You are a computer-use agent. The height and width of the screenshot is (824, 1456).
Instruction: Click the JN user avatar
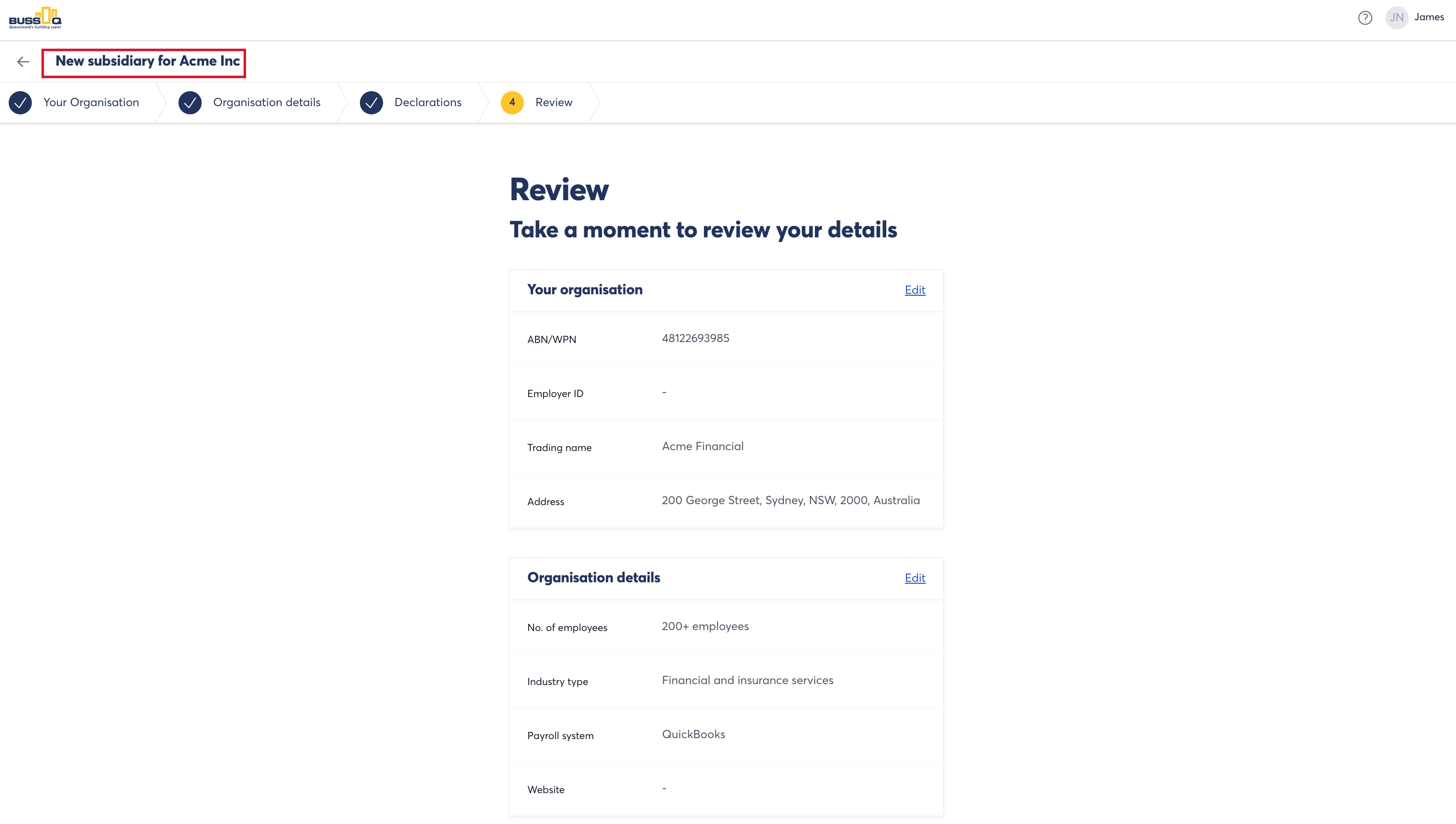coord(1397,17)
